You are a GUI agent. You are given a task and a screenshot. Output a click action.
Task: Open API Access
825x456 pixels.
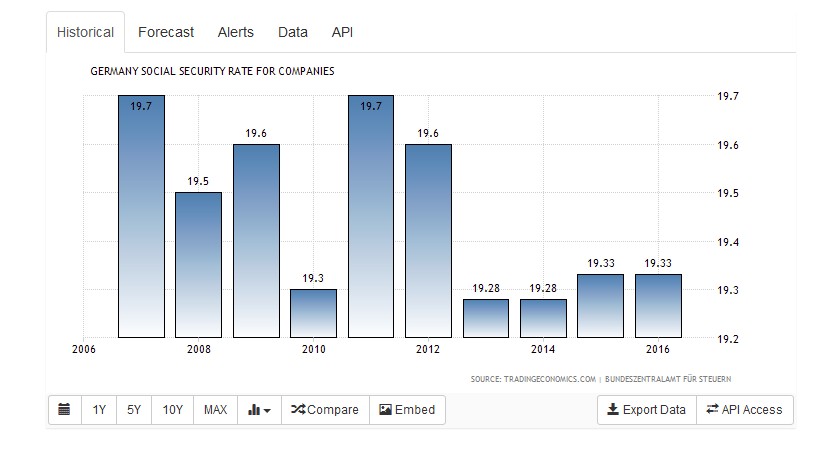tap(745, 410)
